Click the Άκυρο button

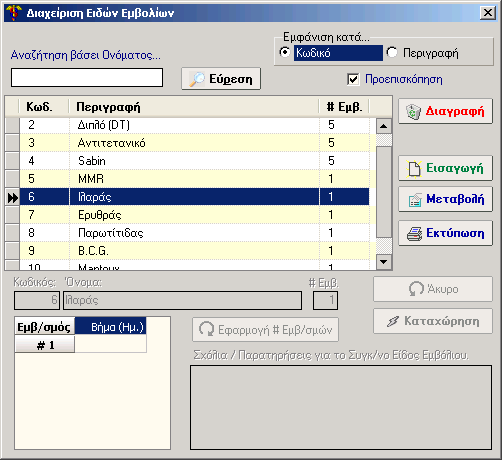(433, 289)
